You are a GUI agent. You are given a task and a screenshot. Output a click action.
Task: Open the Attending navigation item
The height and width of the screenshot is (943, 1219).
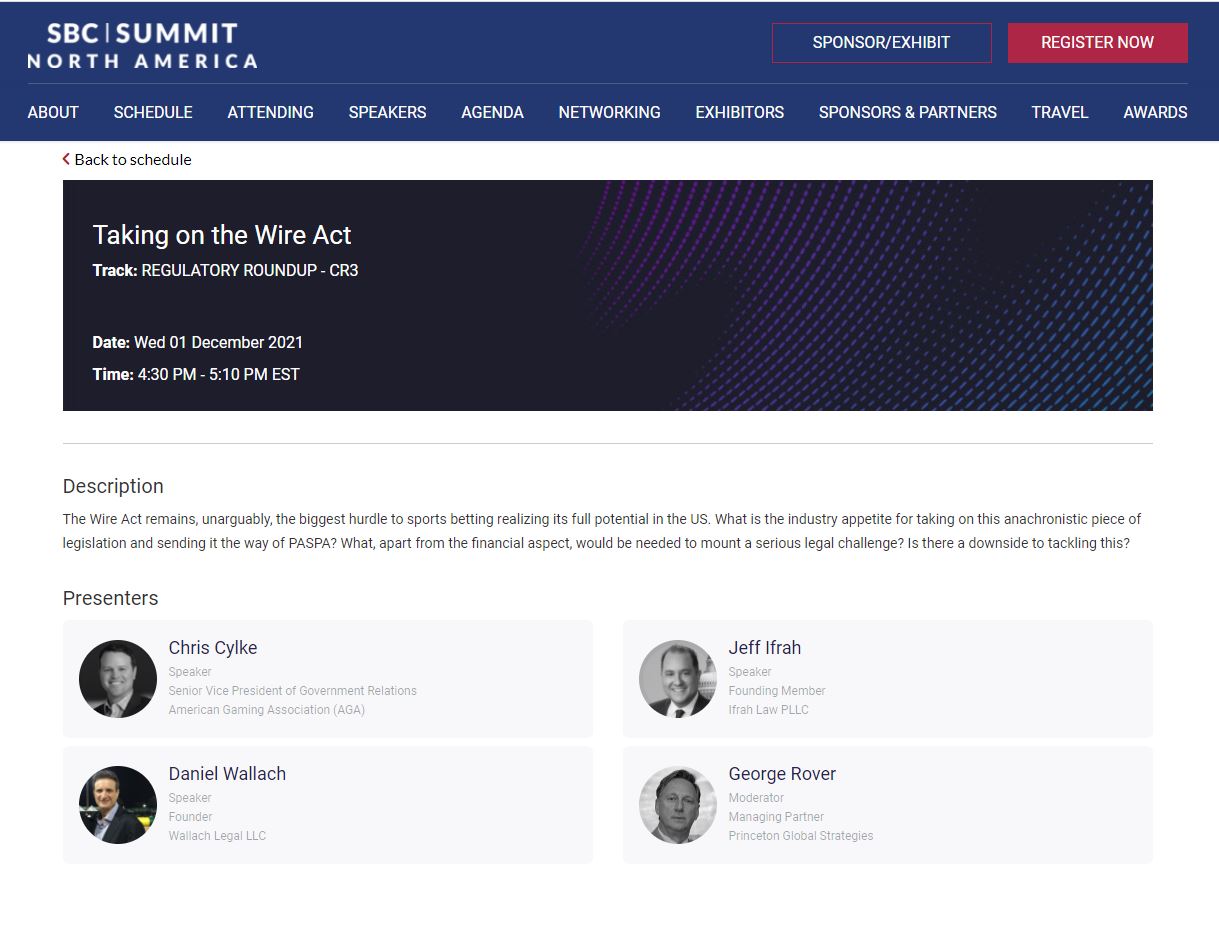(270, 112)
